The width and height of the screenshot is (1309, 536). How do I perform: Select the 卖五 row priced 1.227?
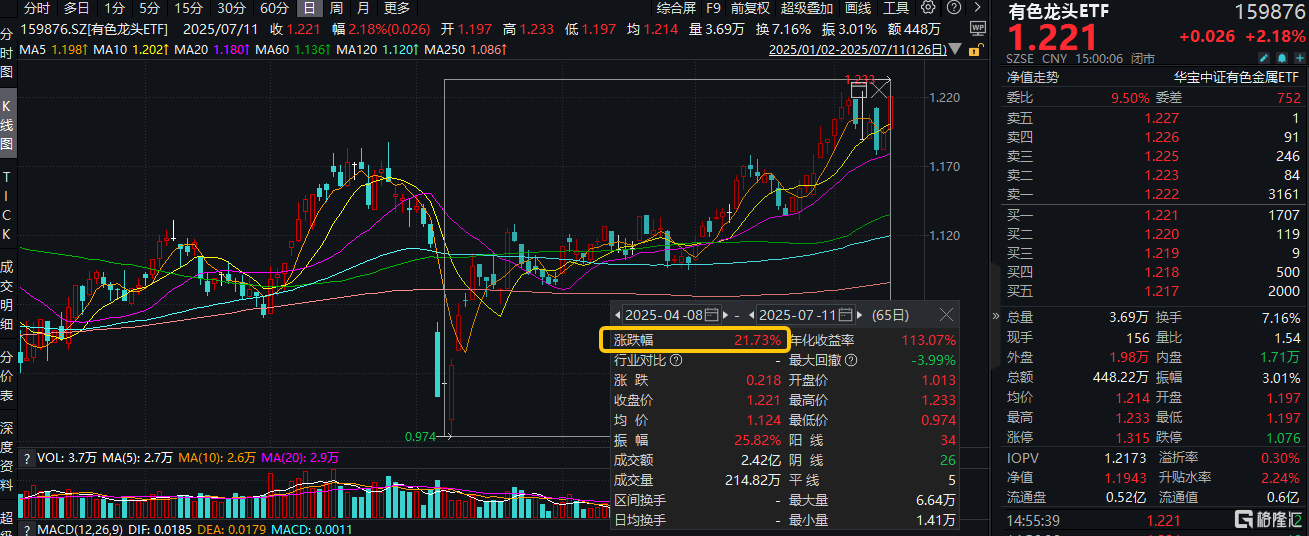(x=1155, y=118)
